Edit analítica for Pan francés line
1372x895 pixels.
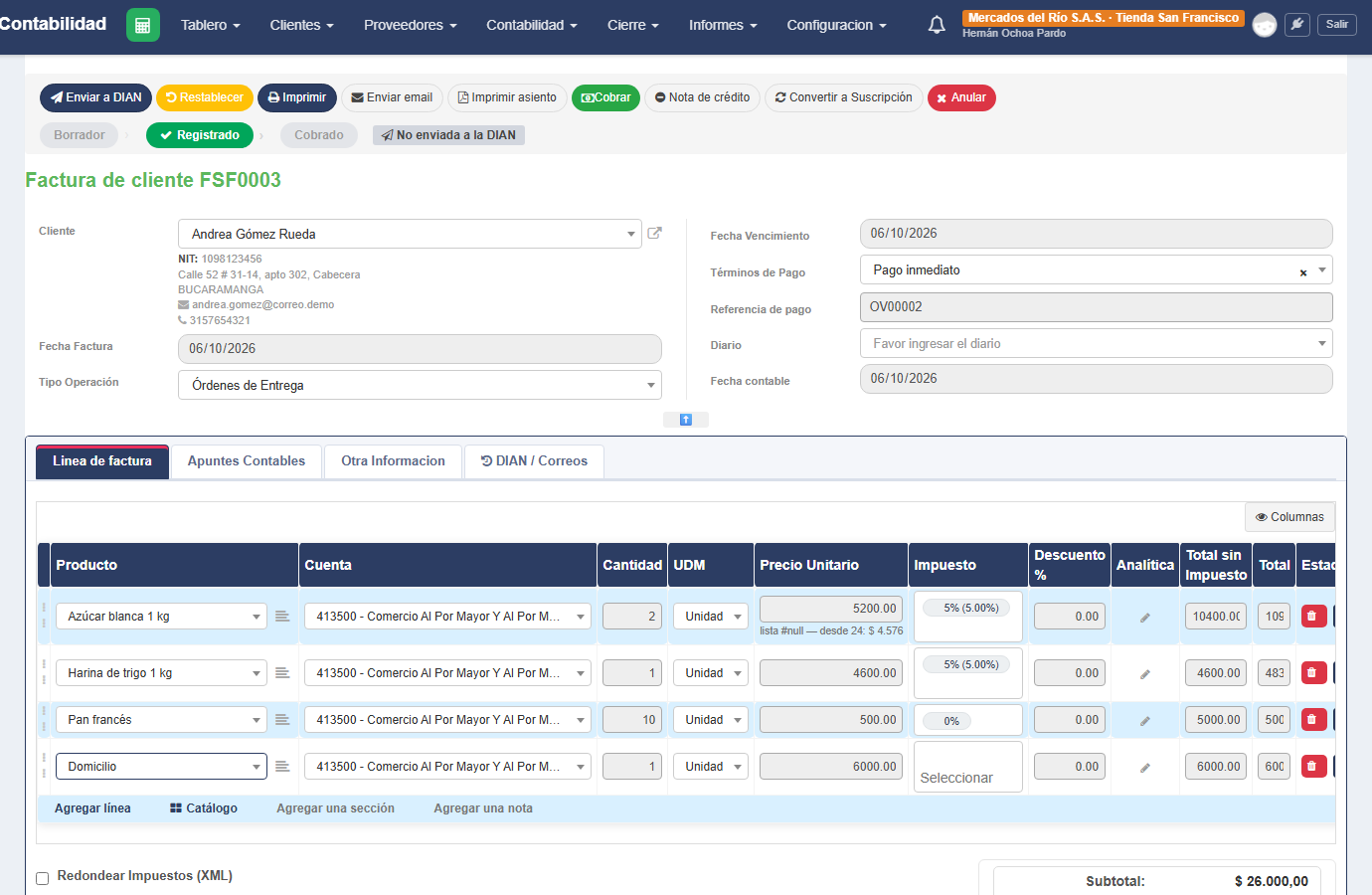1145,721
